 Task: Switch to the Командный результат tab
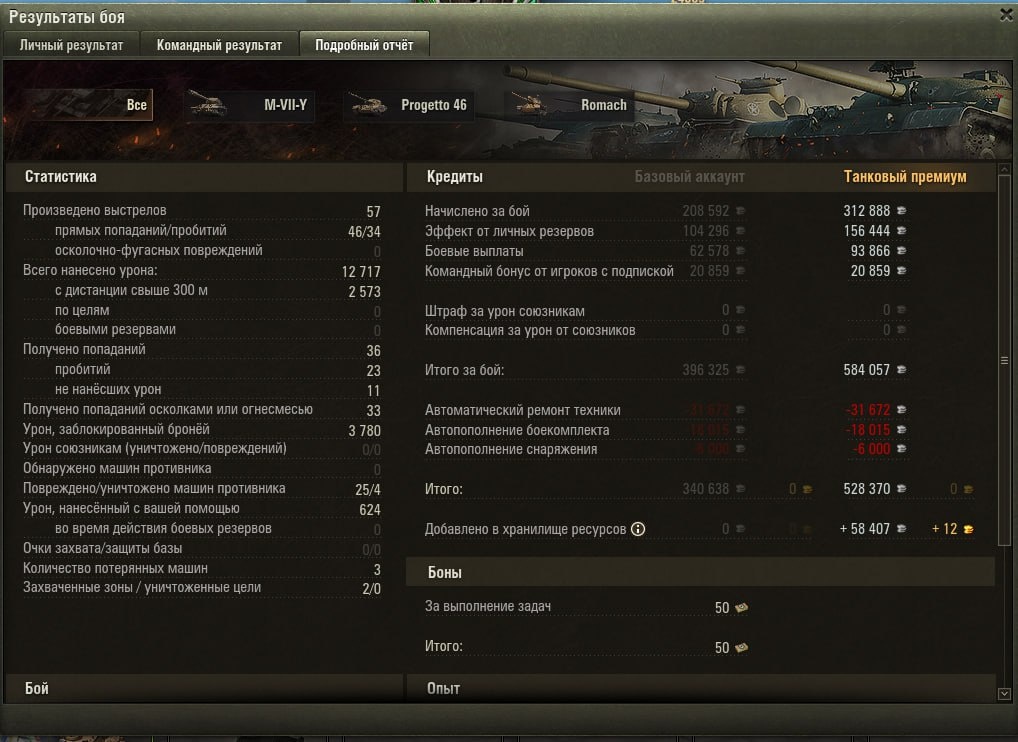(x=219, y=45)
